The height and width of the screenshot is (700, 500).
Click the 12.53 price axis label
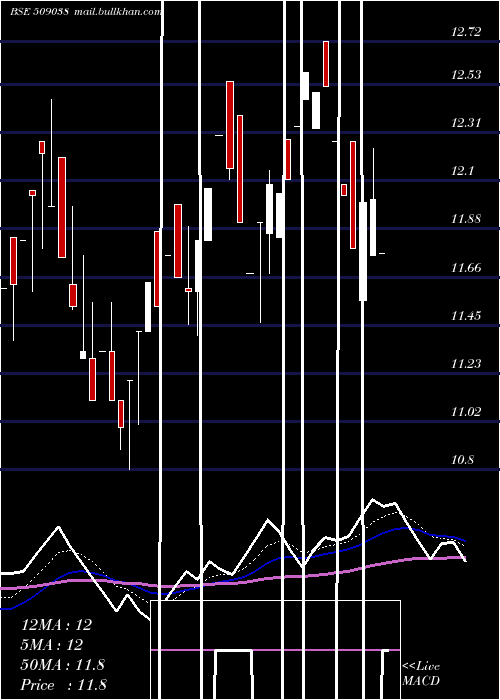(466, 75)
